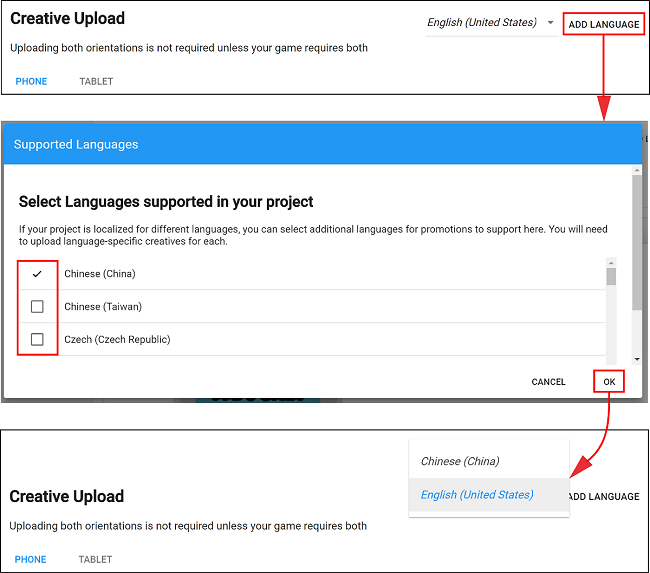Click the Supported Languages dialog title

[76, 144]
